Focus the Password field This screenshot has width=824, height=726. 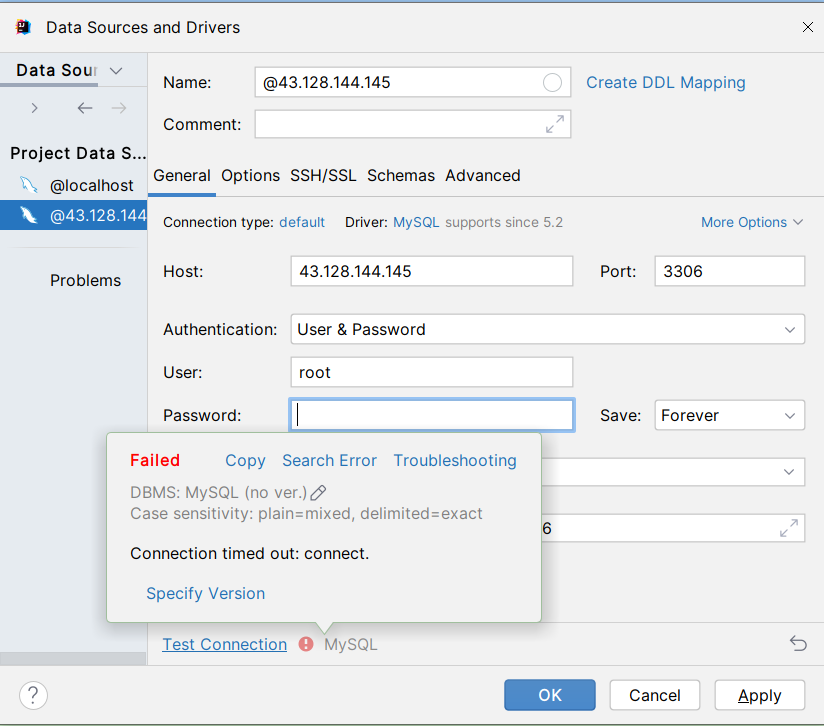(431, 415)
